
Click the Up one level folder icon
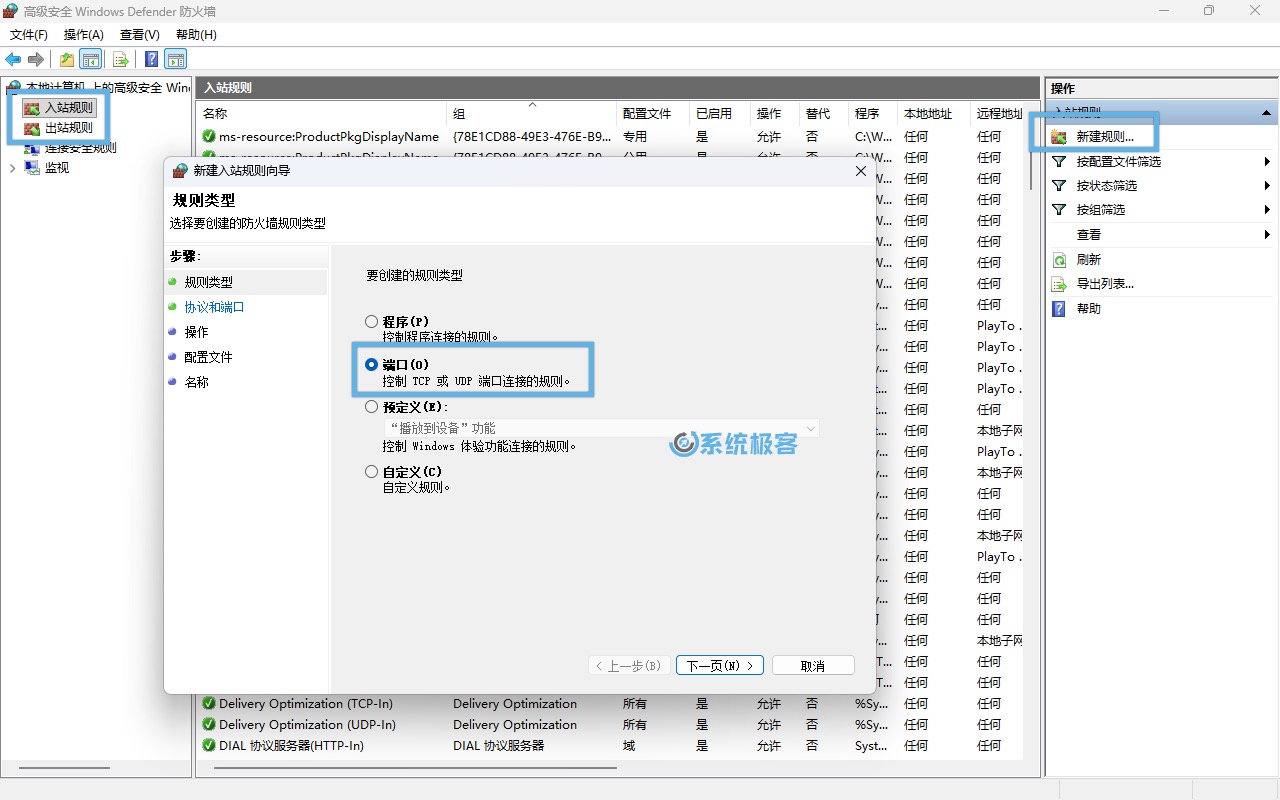coord(67,60)
